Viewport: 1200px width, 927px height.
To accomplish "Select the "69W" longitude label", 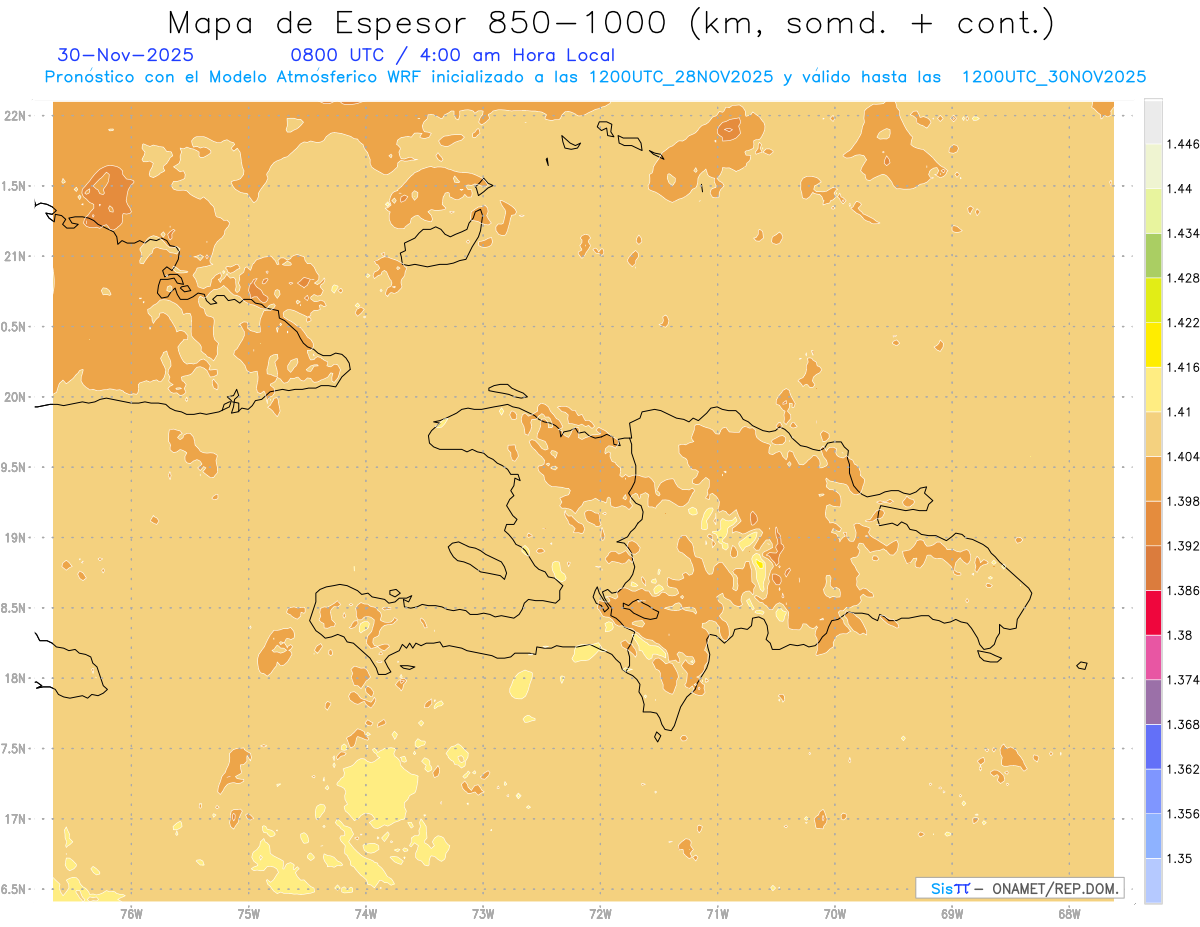I will pyautogui.click(x=952, y=914).
